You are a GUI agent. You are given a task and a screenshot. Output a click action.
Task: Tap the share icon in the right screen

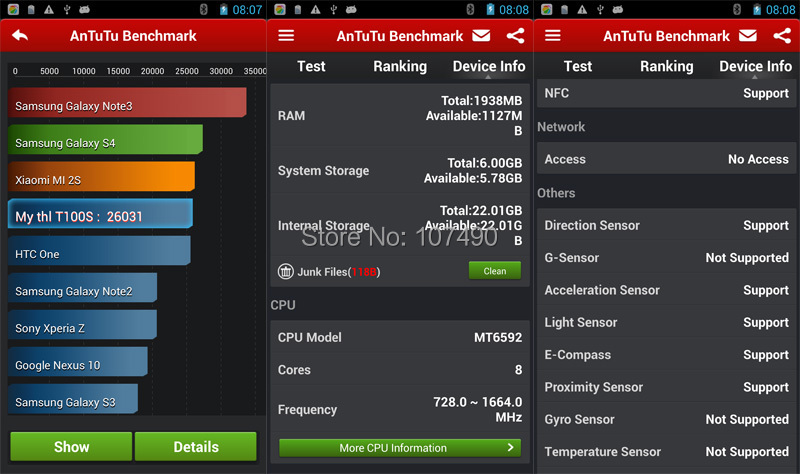(x=782, y=35)
